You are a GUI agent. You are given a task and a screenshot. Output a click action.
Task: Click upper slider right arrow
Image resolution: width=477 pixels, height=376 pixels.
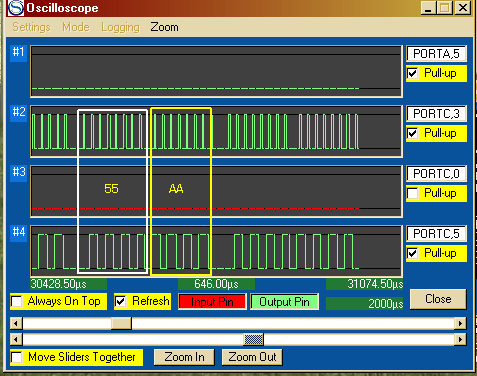[x=460, y=323]
